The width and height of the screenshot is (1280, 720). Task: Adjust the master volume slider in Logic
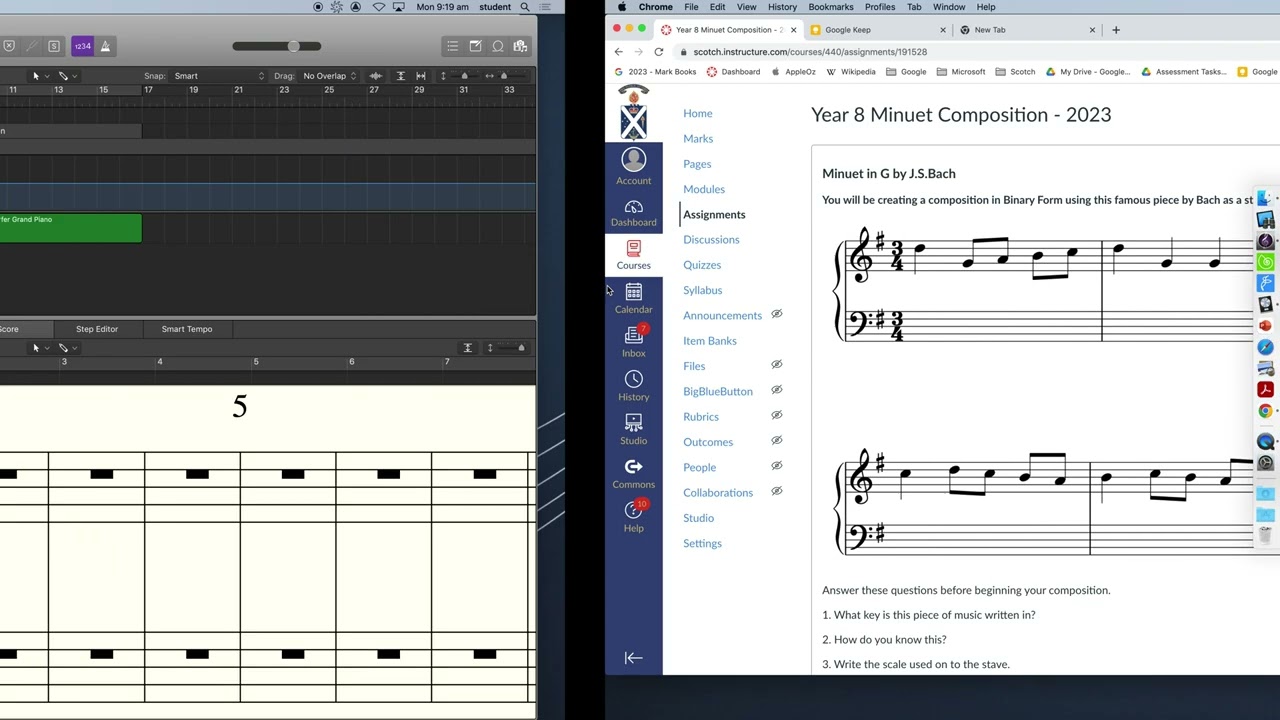point(277,46)
